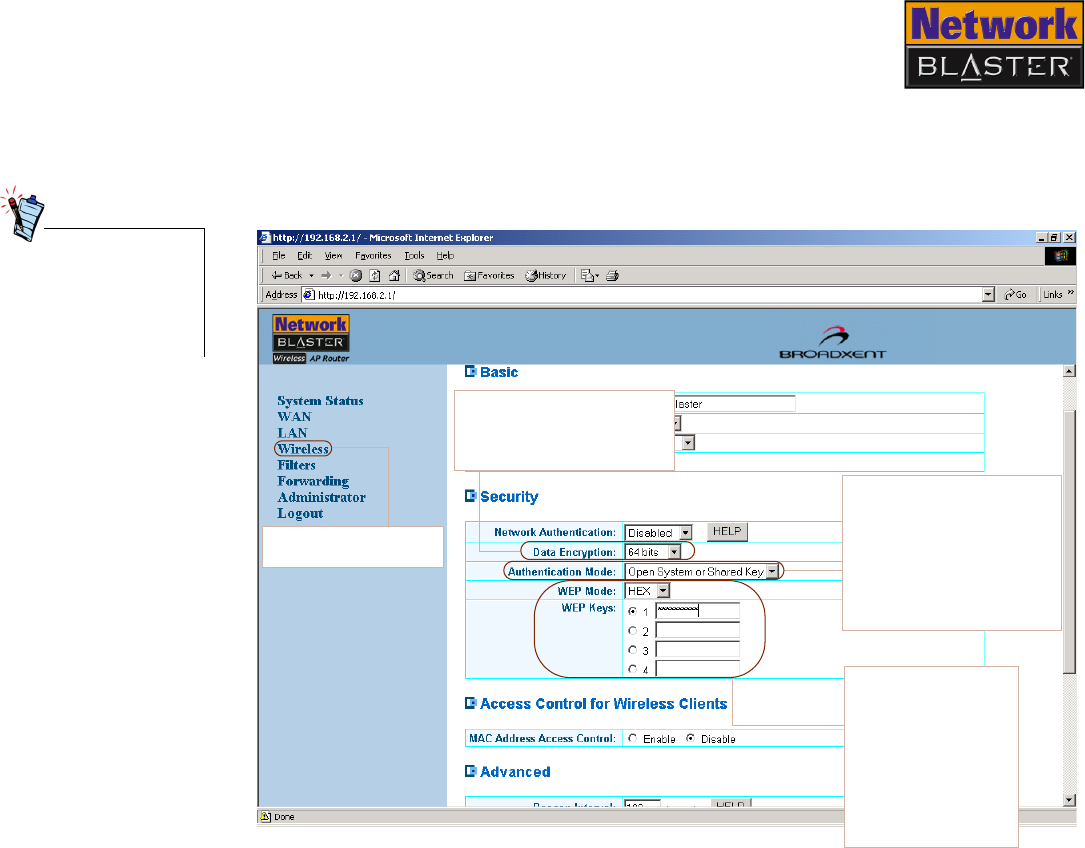Click the Forward arrow toolbar button
This screenshot has width=1085, height=848.
(x=326, y=276)
